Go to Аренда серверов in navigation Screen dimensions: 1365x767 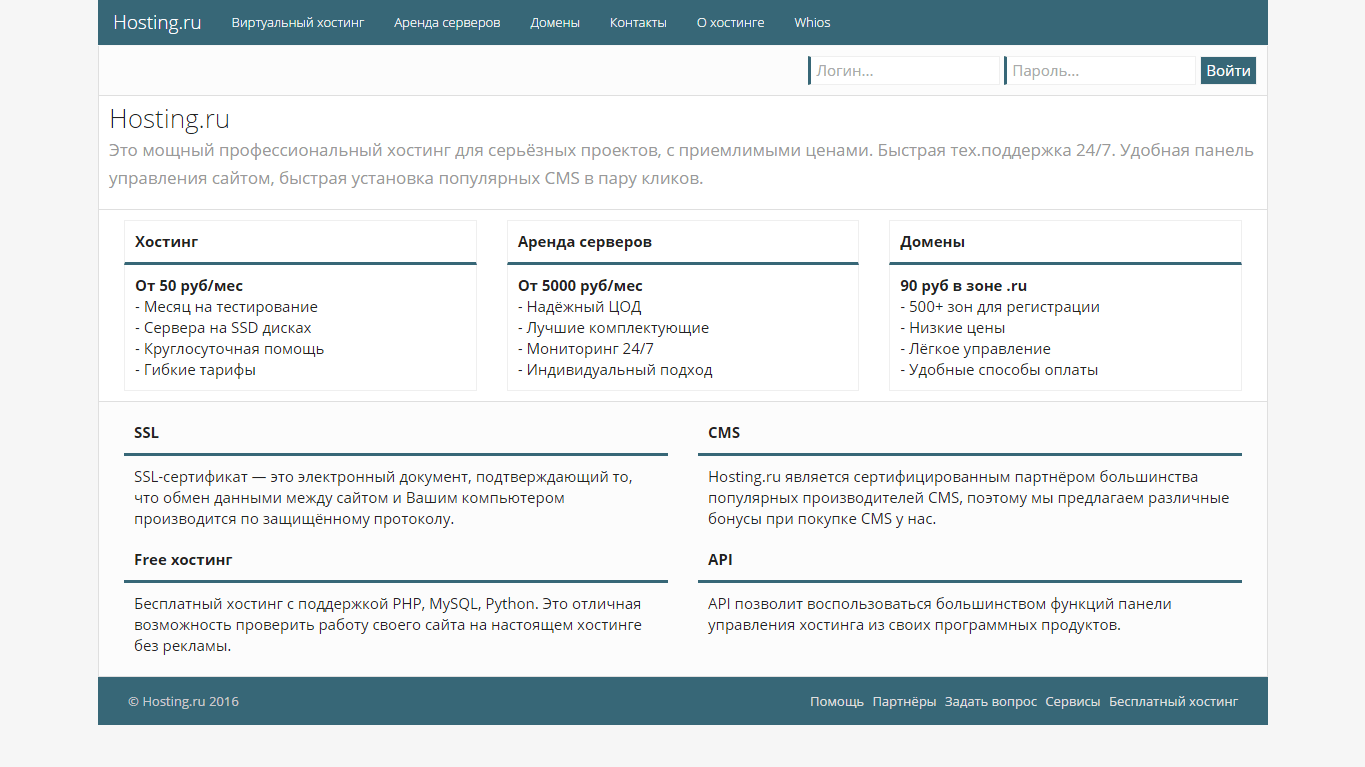447,22
